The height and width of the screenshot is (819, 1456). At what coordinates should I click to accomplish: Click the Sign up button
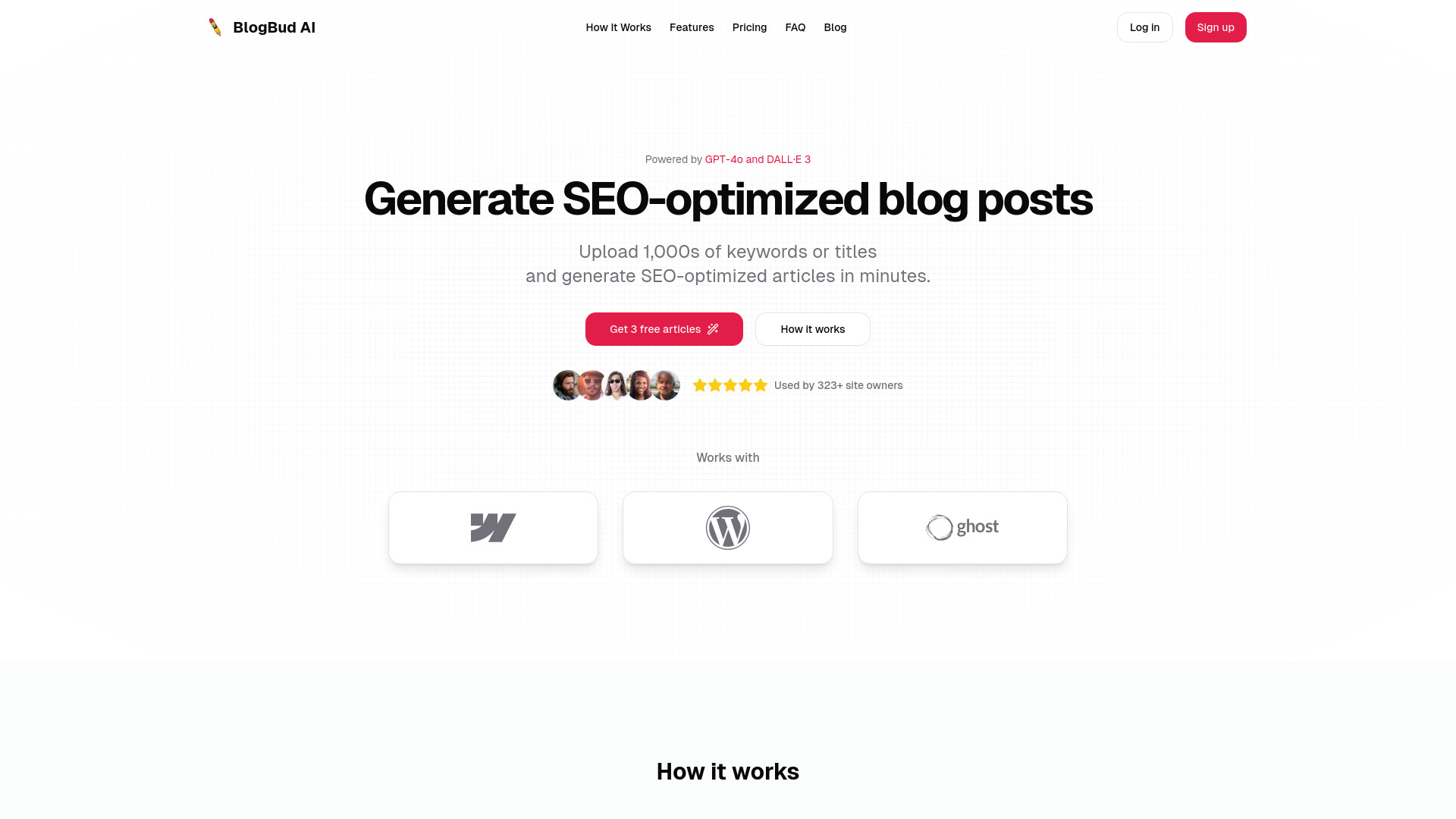[1215, 27]
